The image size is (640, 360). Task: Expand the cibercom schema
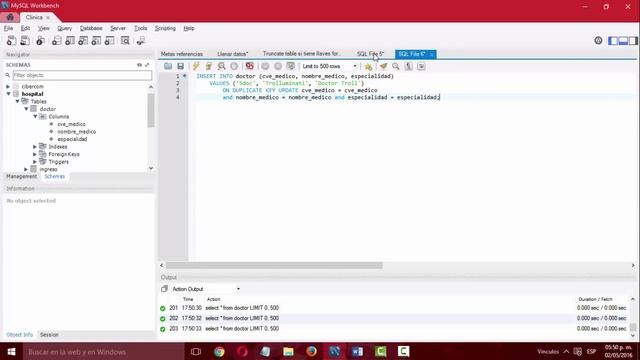click(x=8, y=87)
